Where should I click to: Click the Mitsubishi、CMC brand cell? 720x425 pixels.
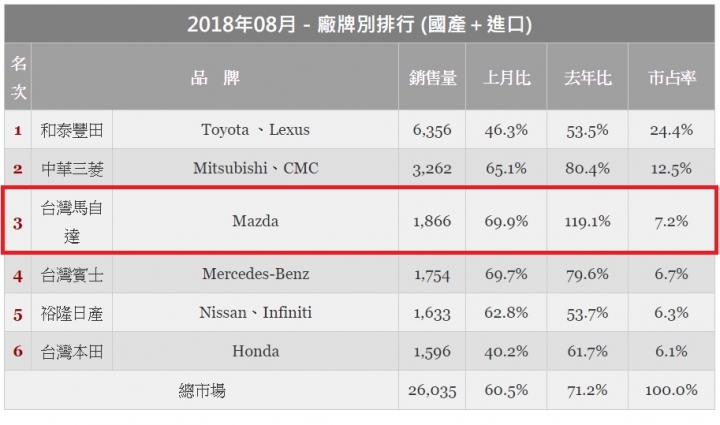tap(255, 168)
